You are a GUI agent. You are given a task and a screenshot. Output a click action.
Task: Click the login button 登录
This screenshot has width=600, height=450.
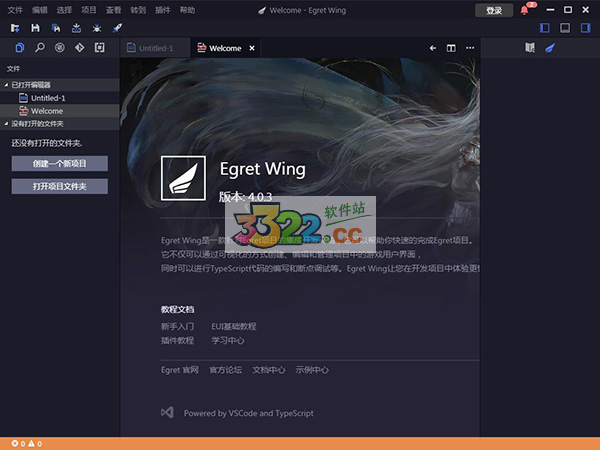click(494, 10)
